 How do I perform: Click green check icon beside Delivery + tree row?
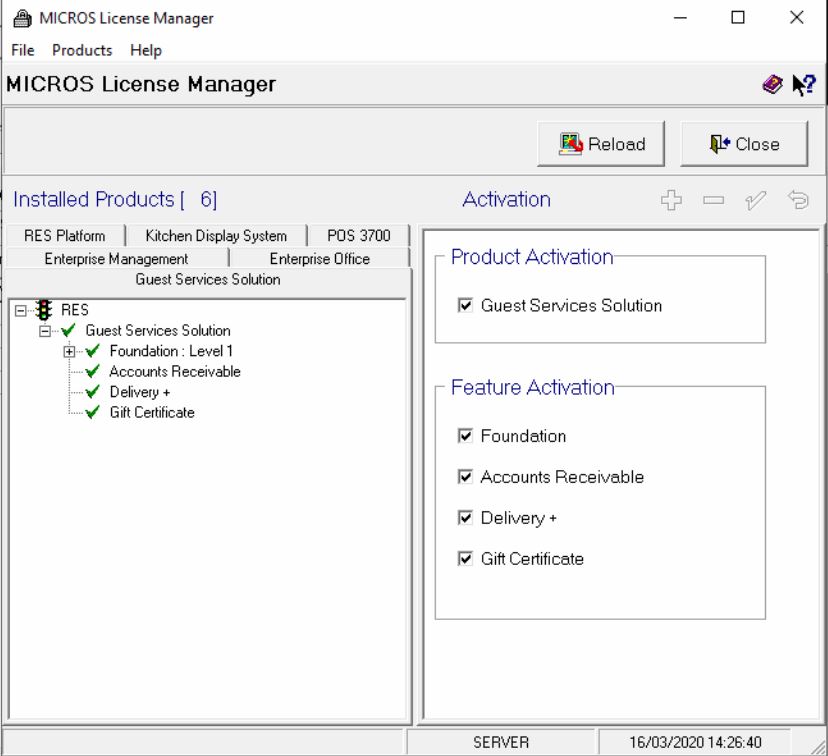click(x=92, y=392)
